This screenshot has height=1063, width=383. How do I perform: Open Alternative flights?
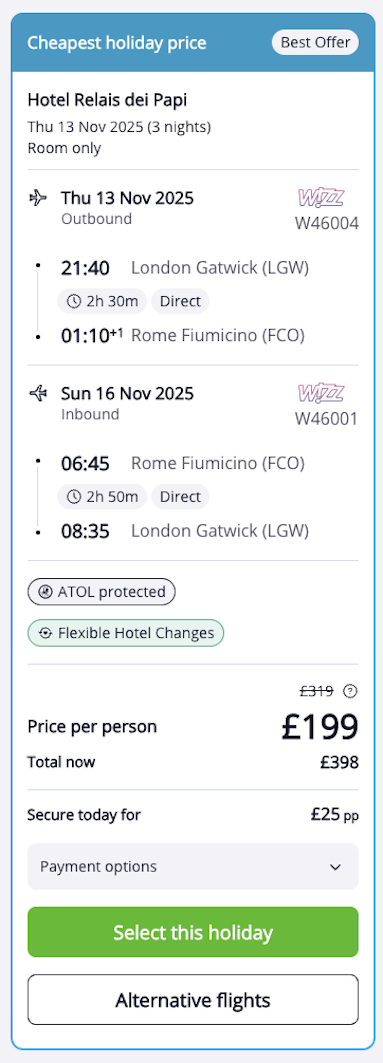coord(193,999)
